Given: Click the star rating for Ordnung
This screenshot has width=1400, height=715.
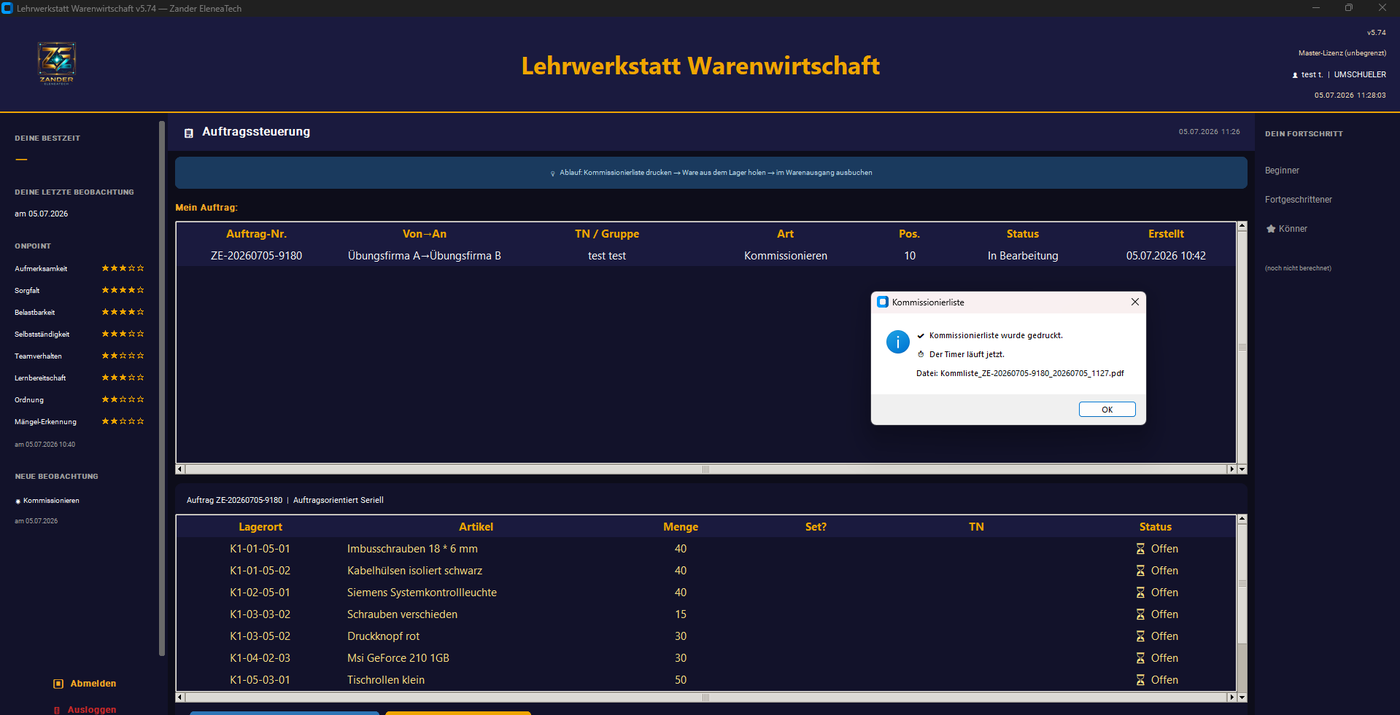Looking at the screenshot, I should [123, 400].
